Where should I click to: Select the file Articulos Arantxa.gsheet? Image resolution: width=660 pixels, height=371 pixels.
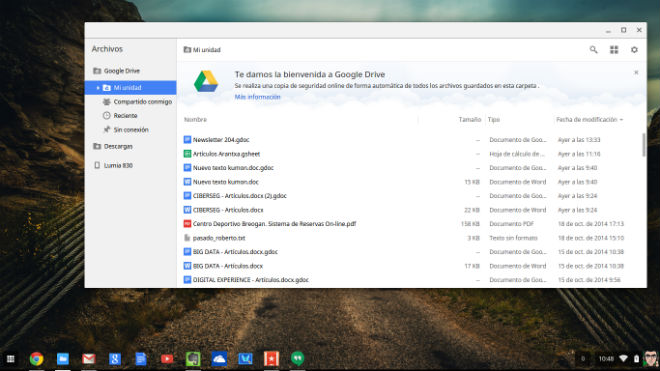click(226, 154)
